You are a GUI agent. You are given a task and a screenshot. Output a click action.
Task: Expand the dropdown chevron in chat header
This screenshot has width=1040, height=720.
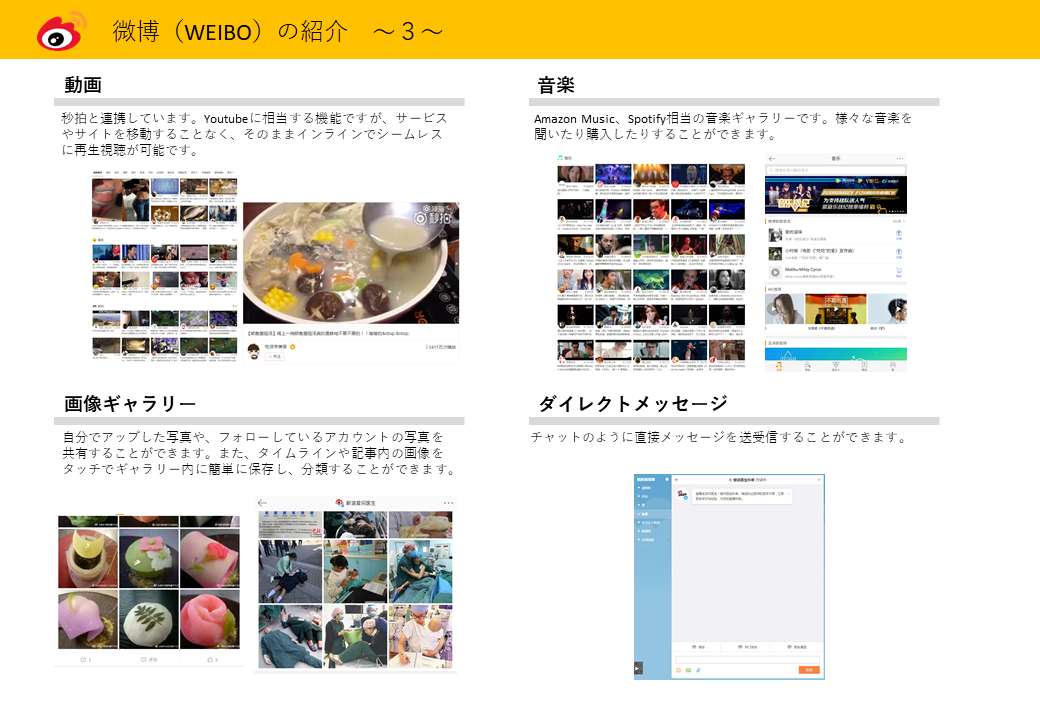point(818,481)
